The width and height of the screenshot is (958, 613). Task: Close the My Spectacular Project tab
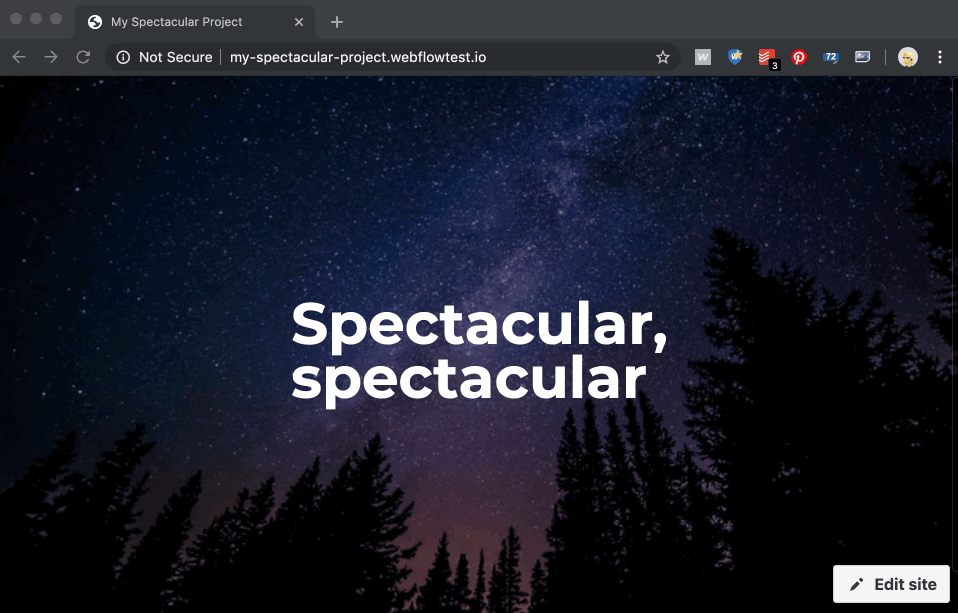click(x=299, y=22)
